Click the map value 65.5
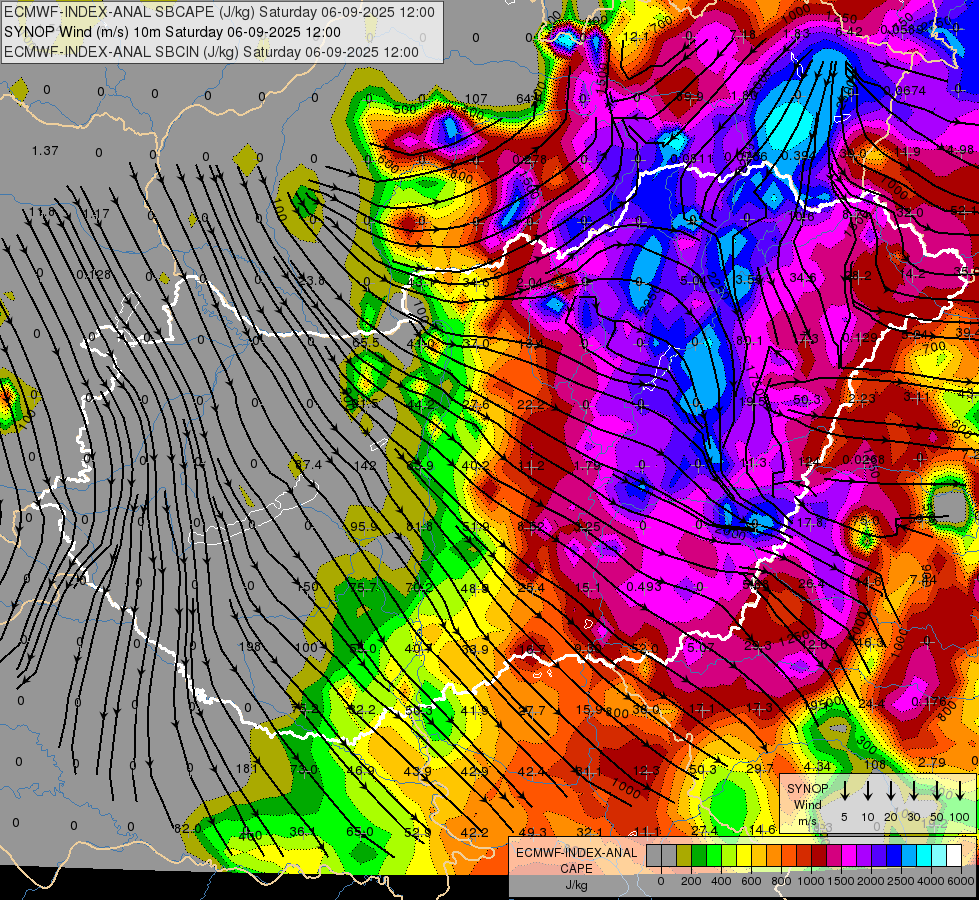Screen dimensions: 979x900 click(366, 342)
